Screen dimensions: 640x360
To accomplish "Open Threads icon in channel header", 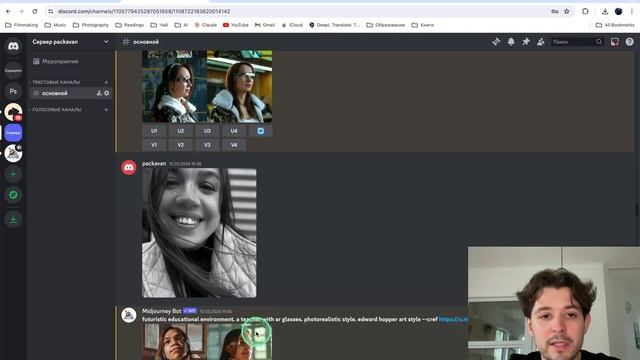I will click(x=496, y=42).
